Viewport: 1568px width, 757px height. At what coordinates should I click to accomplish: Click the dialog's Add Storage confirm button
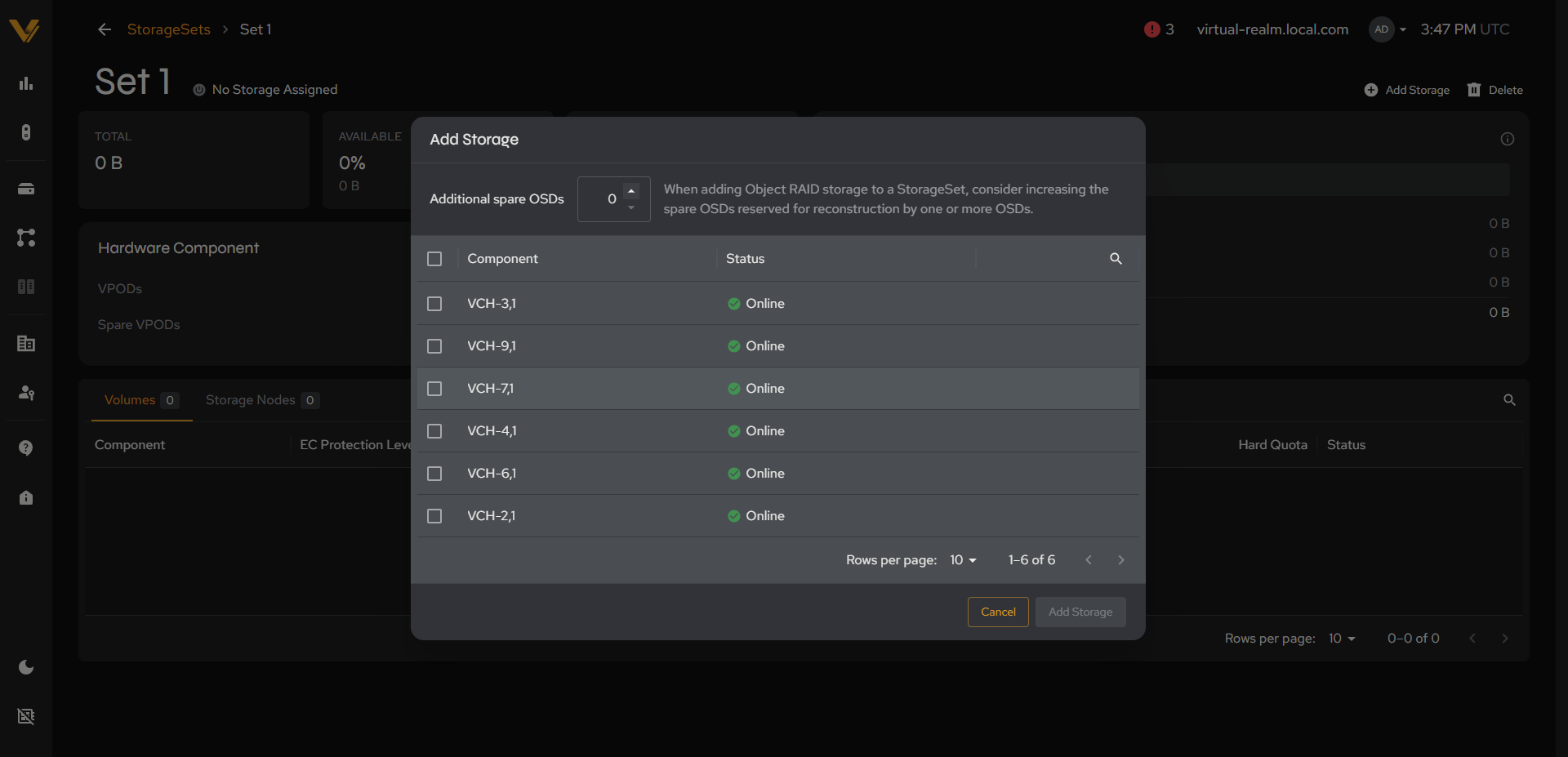pos(1080,612)
